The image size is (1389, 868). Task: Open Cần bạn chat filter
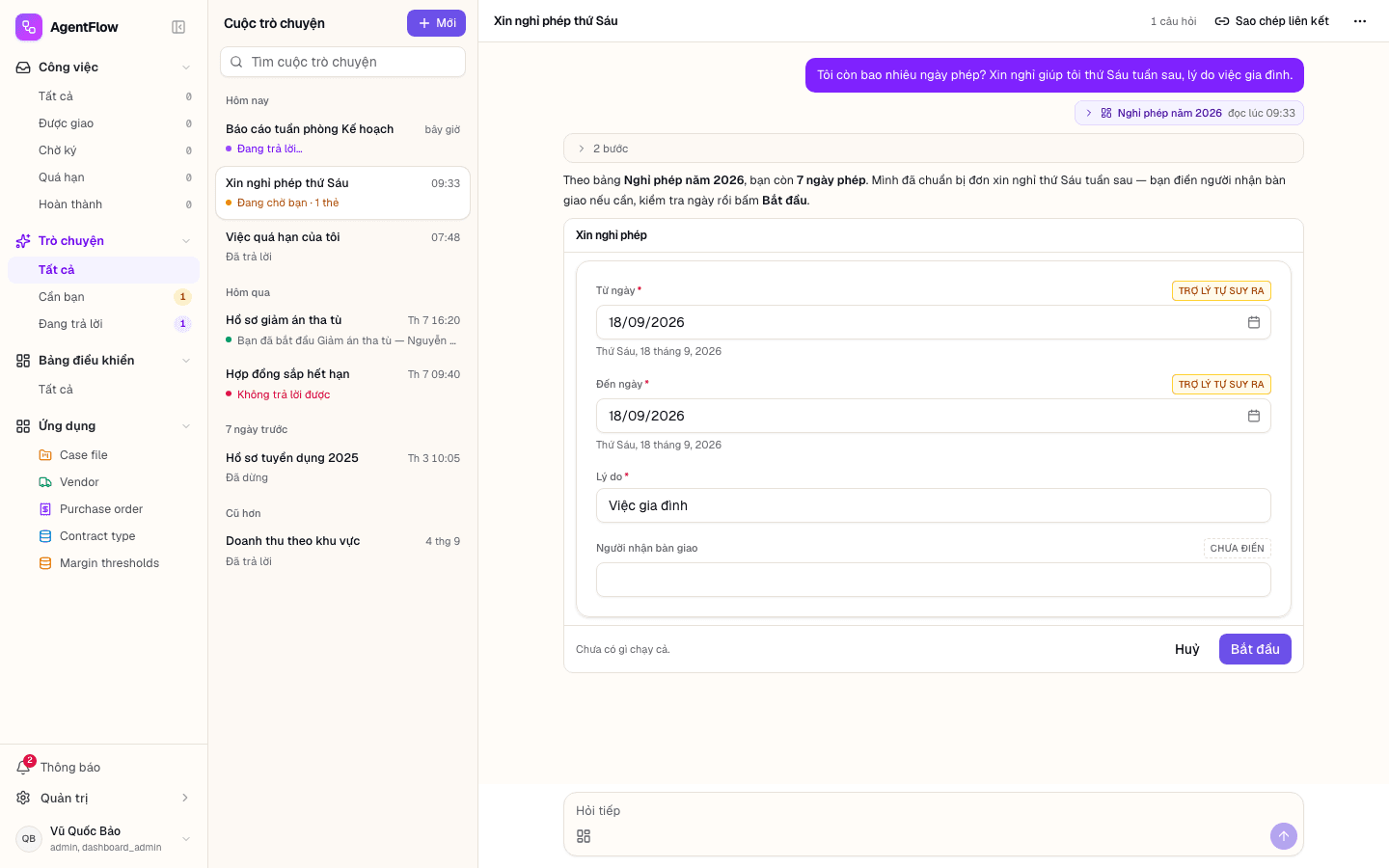(x=103, y=297)
